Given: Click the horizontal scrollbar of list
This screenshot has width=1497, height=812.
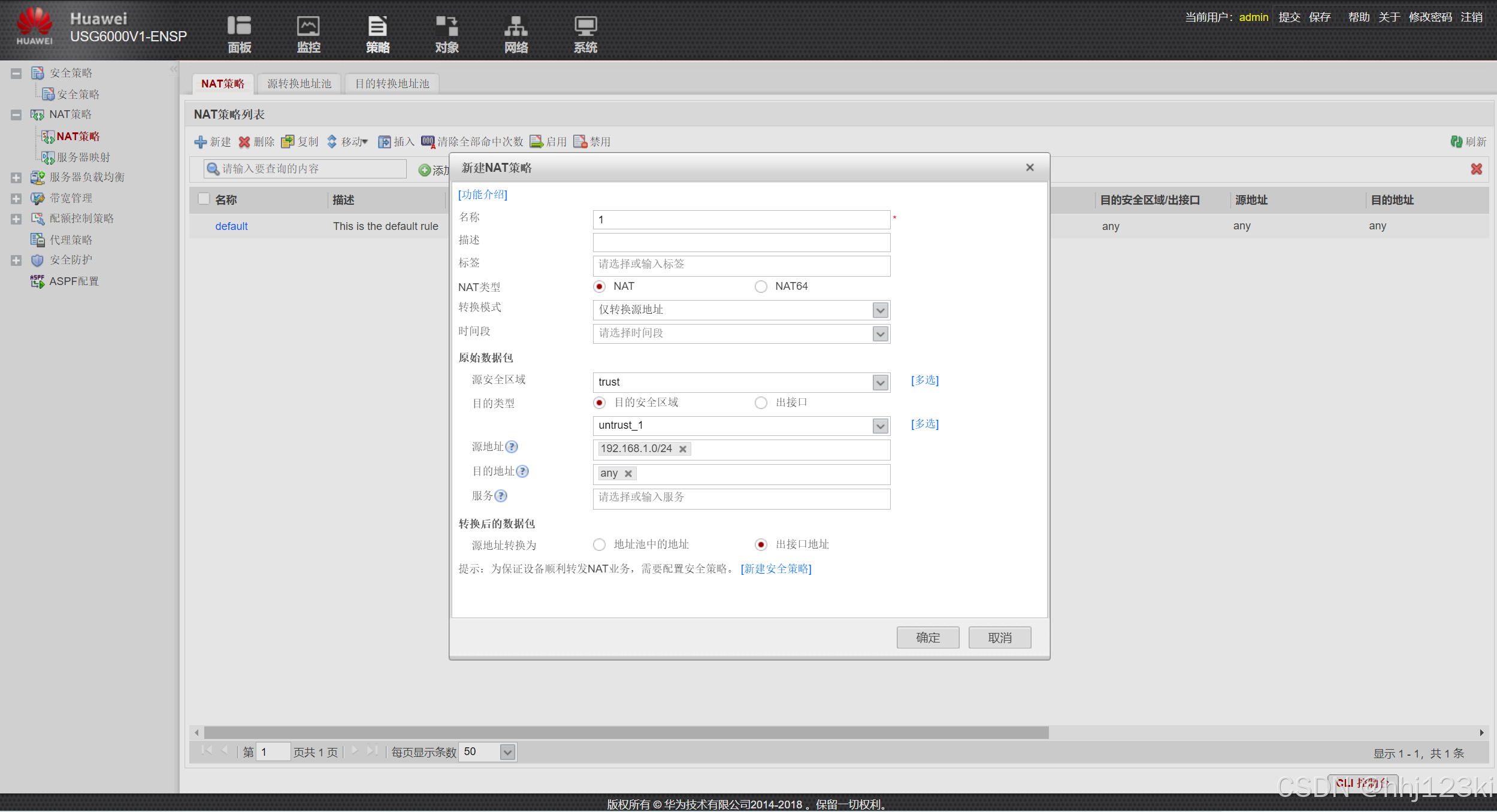Looking at the screenshot, I should (x=625, y=732).
